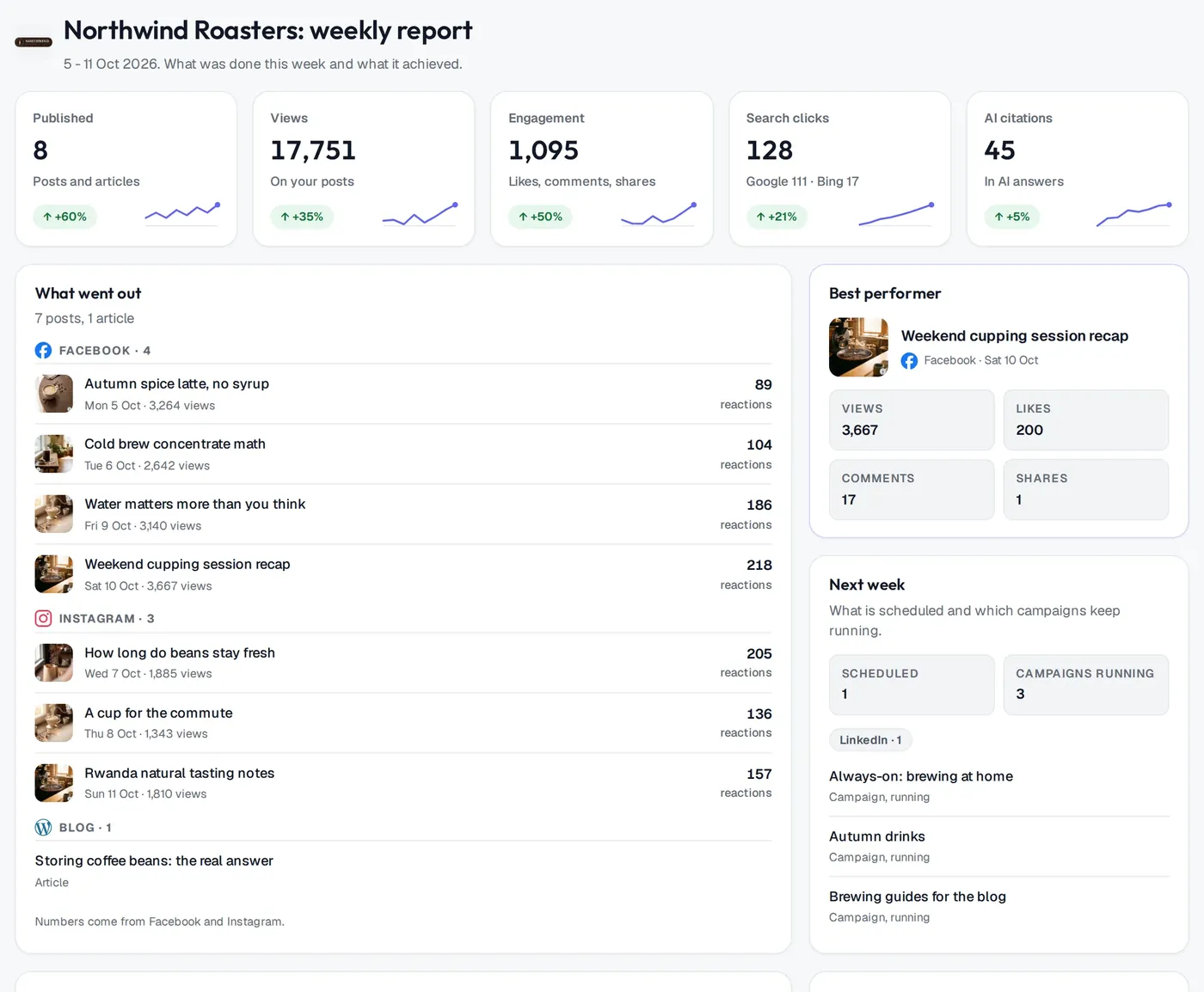Click the Facebook icon in the section header
The height and width of the screenshot is (992, 1204).
(43, 351)
